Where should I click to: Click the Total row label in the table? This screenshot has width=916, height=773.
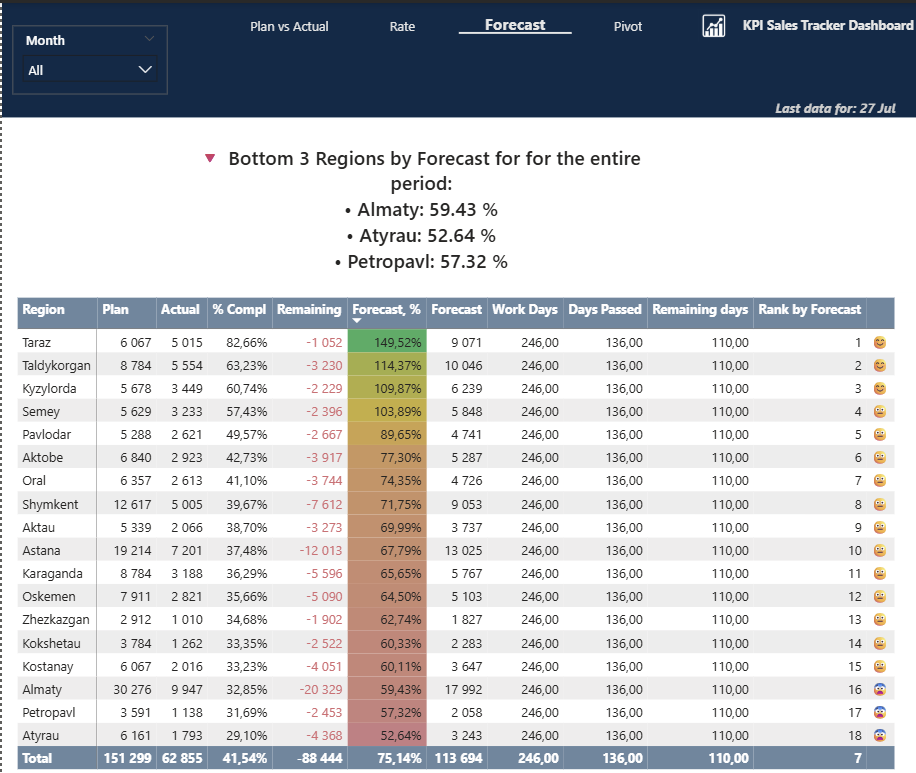click(37, 759)
